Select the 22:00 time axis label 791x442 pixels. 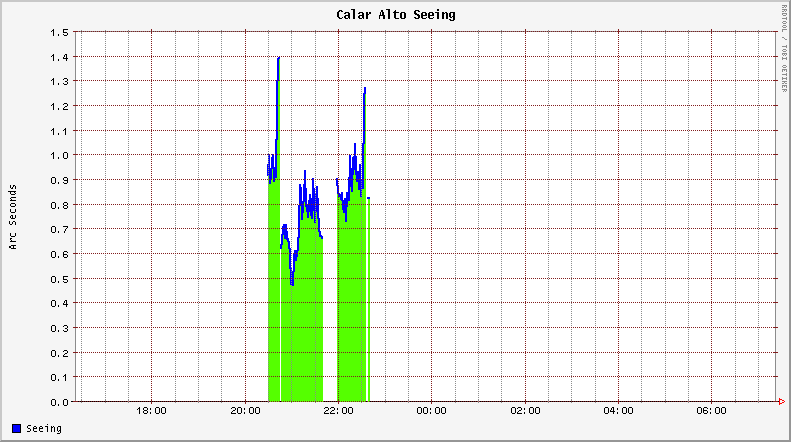point(338,411)
